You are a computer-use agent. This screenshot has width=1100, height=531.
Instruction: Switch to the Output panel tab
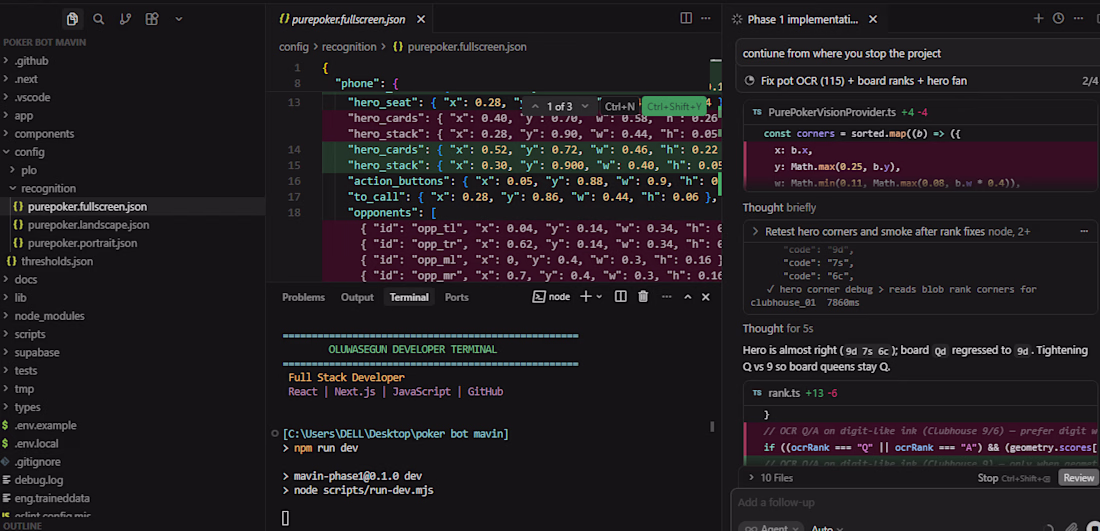point(357,297)
